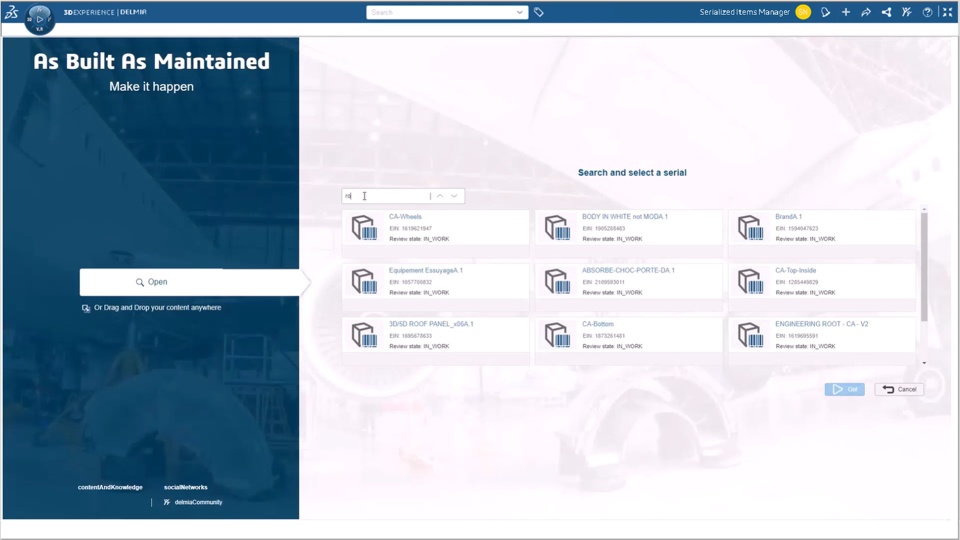Click the BrandA.1 serial item icon
The height and width of the screenshot is (540, 960).
coord(751,228)
